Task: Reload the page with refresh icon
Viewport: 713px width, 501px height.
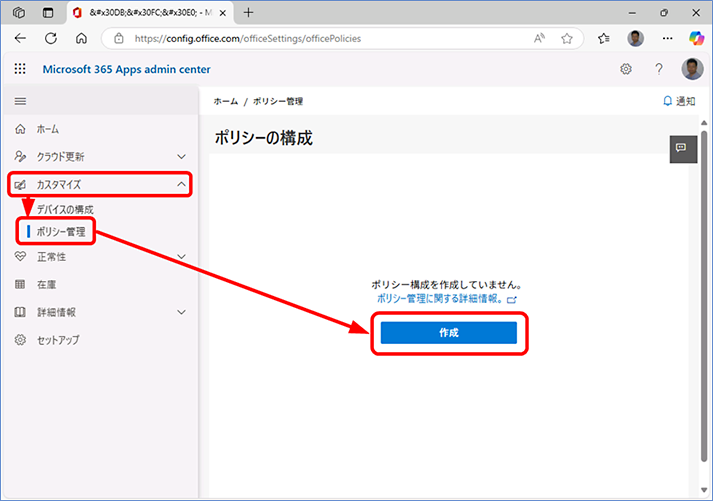Action: (51, 38)
